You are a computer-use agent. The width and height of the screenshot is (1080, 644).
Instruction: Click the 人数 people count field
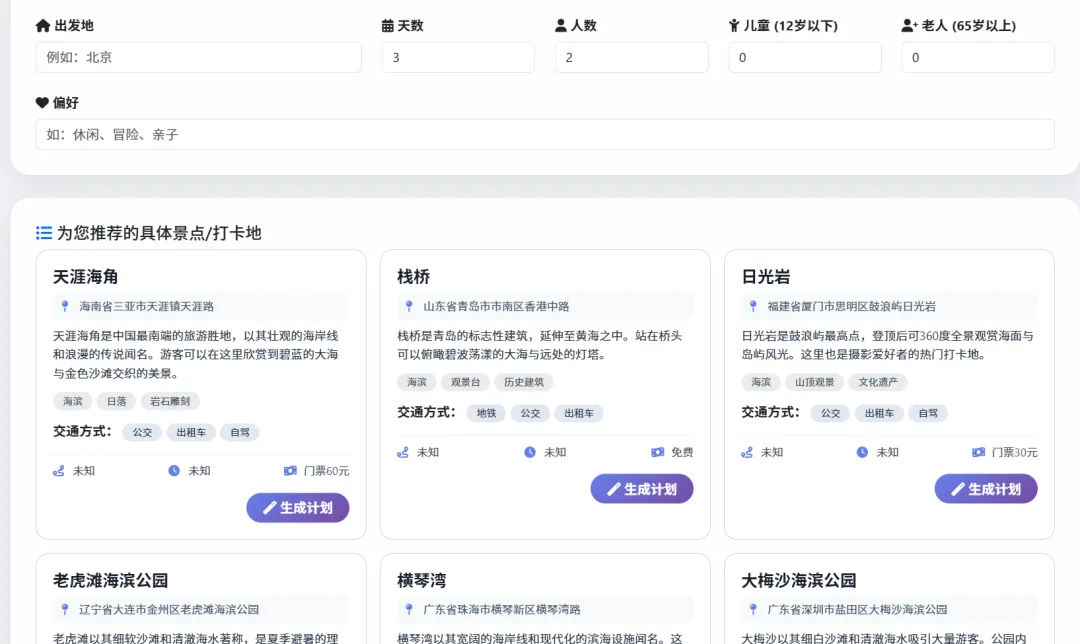(x=632, y=57)
